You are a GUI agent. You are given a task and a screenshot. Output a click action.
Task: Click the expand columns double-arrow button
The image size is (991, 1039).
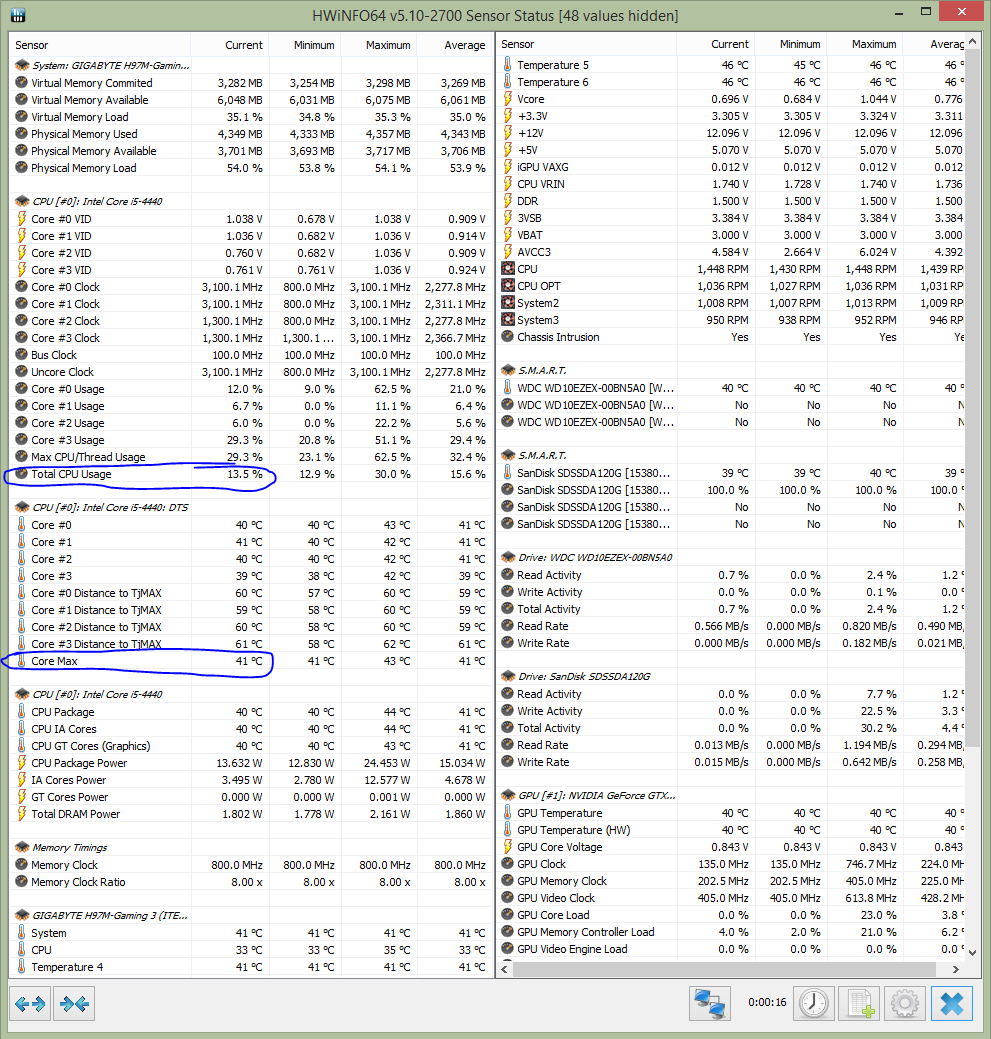pos(30,1004)
